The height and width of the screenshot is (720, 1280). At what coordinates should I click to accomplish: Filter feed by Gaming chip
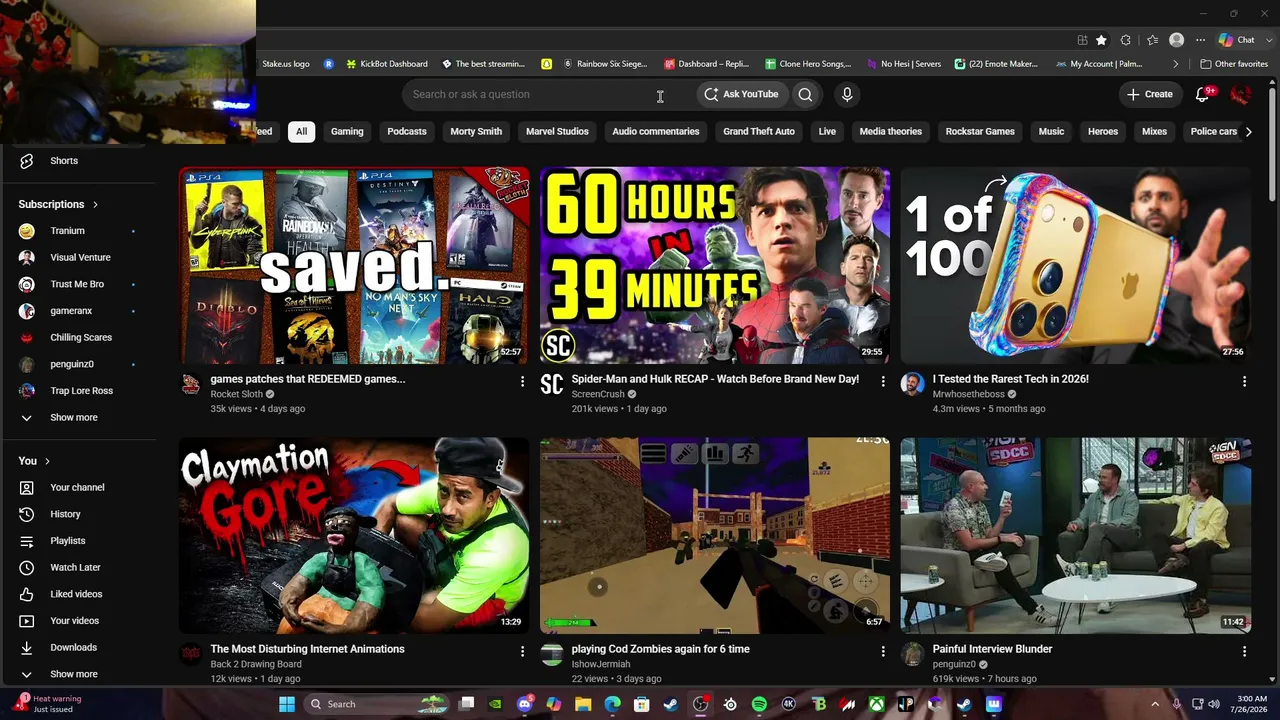347,131
